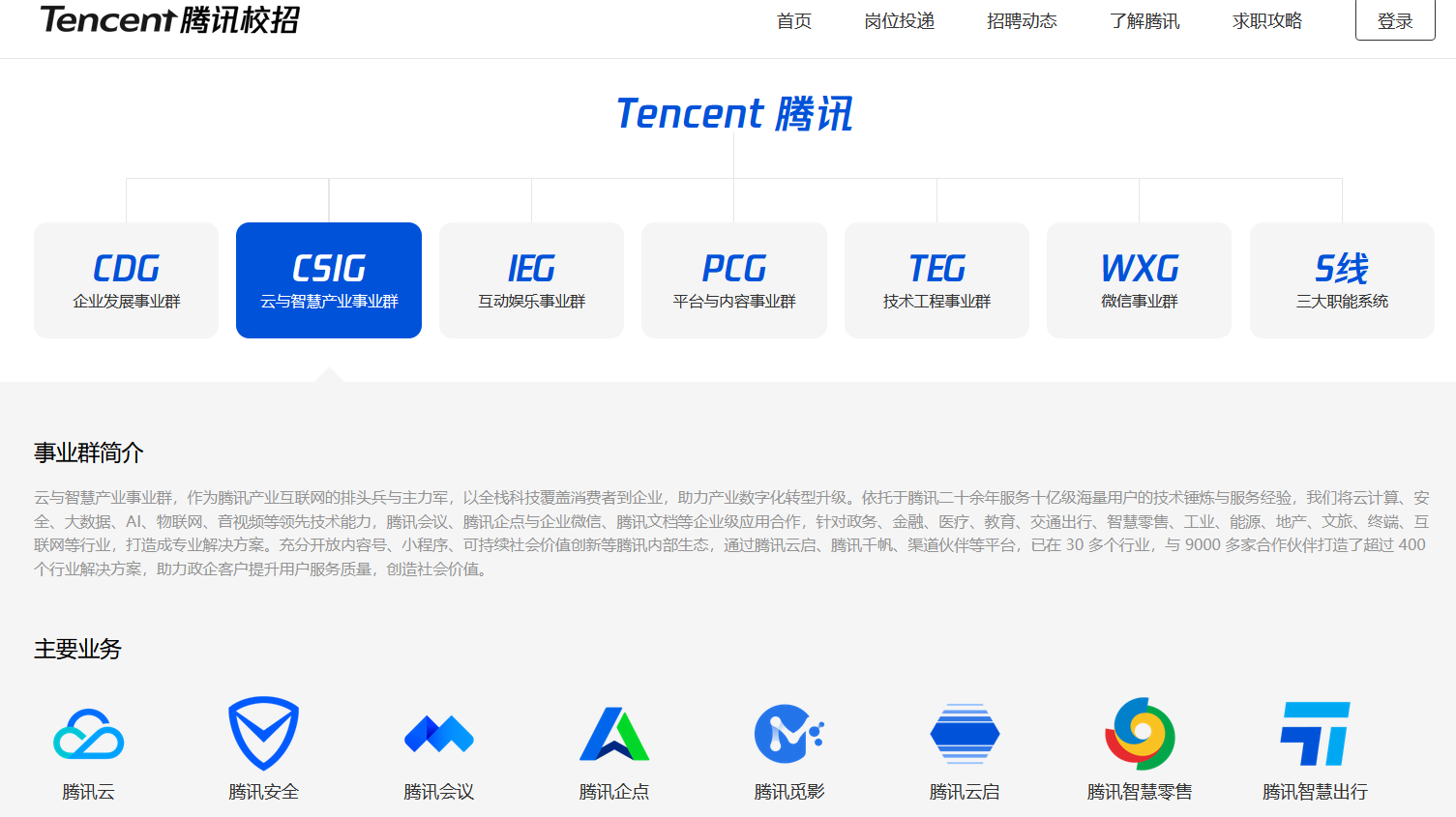Click the 腾讯智慧零售 text label

(x=1140, y=792)
